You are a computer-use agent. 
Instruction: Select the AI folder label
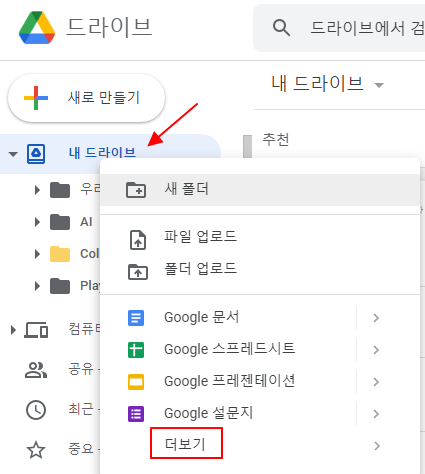tap(86, 222)
